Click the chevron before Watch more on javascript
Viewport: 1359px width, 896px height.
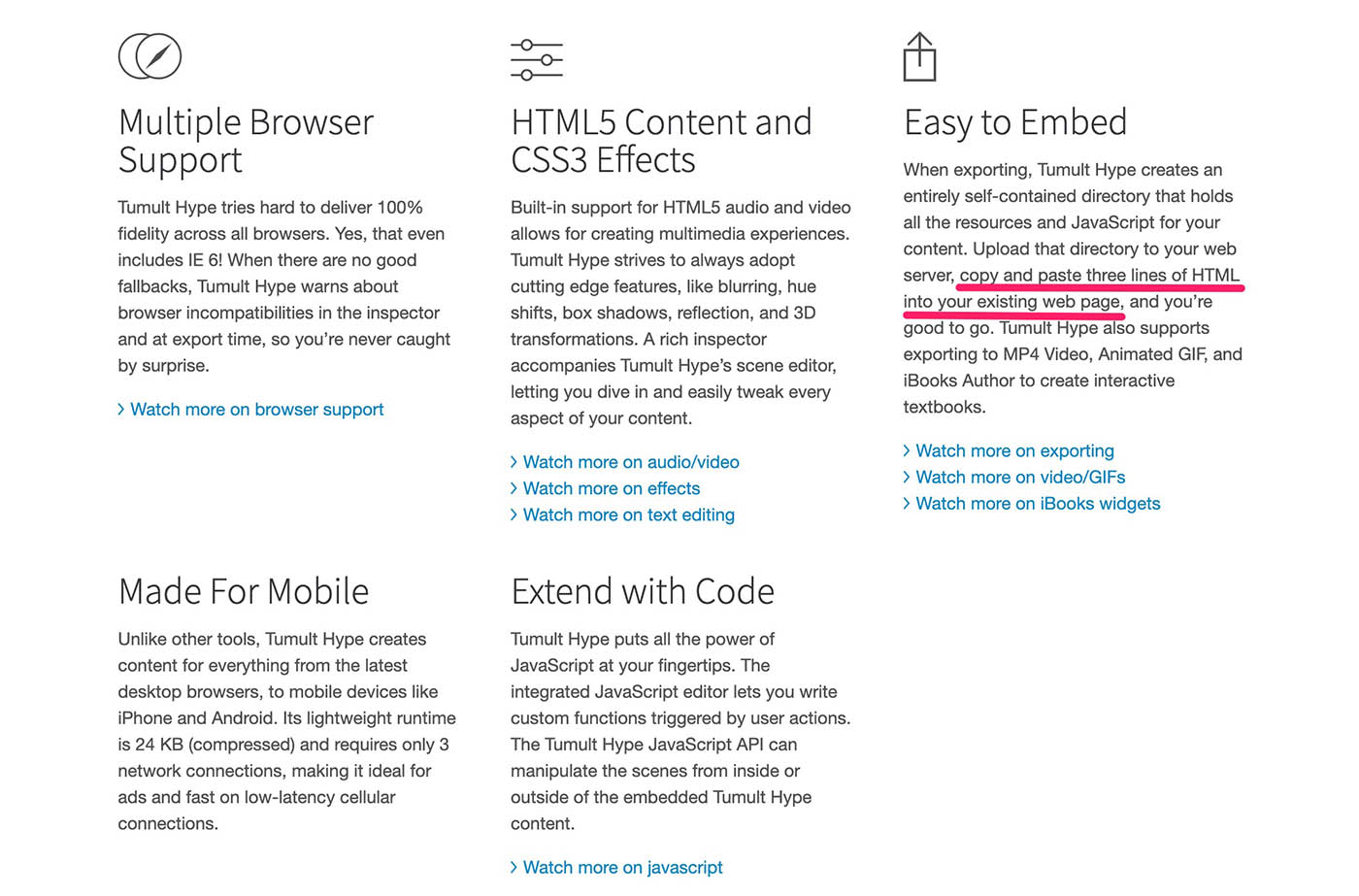pos(514,867)
